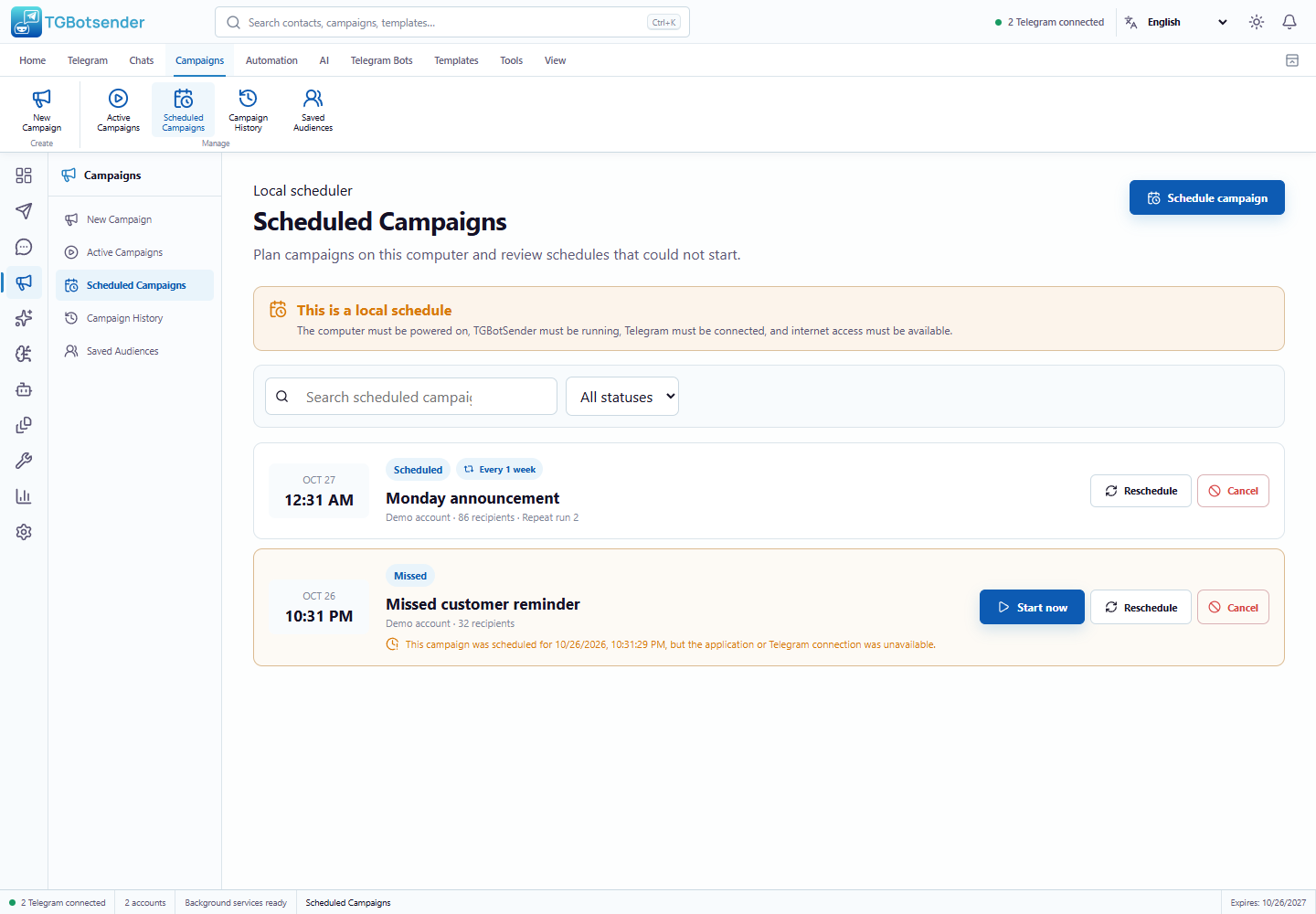1316x914 pixels.
Task: Click the paper plane icon in left rail
Action: point(24,211)
